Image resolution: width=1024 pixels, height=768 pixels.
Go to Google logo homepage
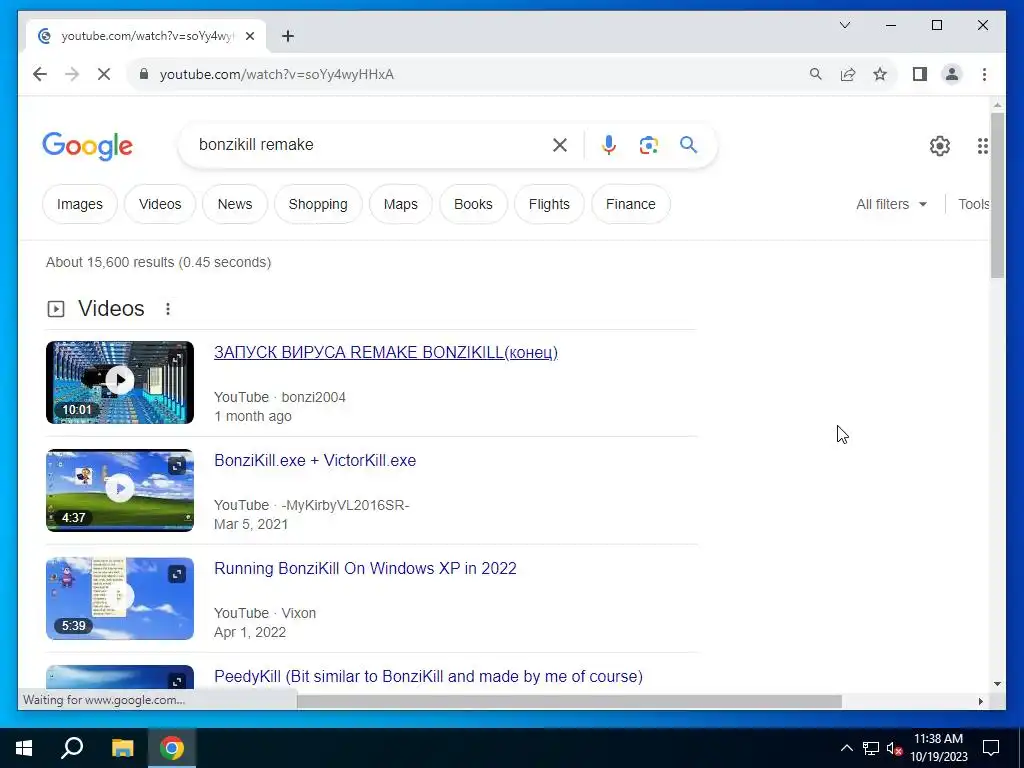click(x=88, y=146)
